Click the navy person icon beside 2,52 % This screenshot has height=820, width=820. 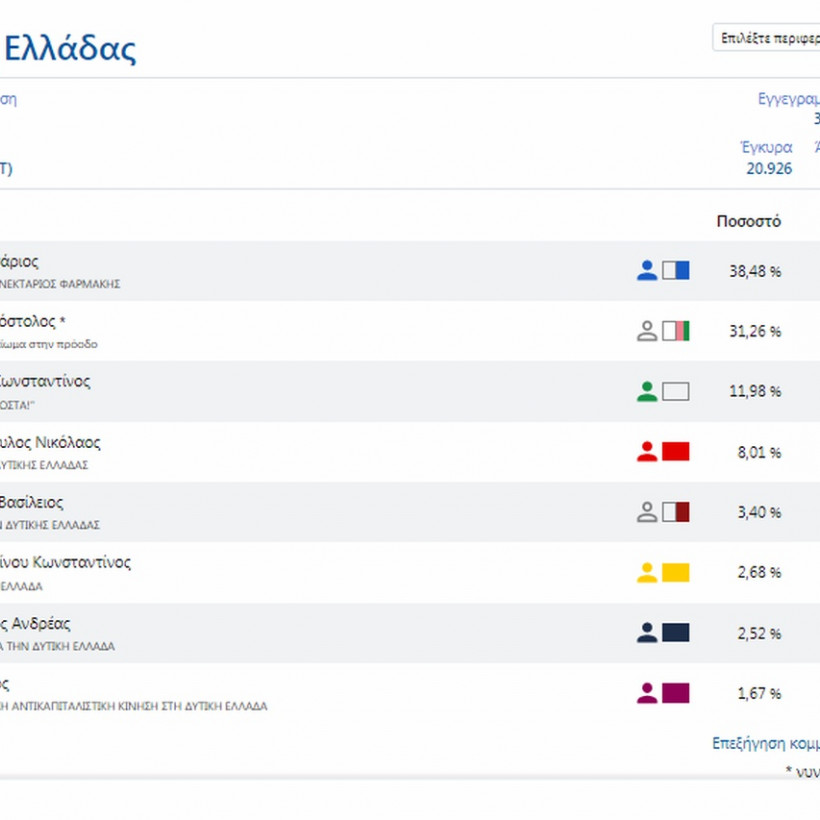point(647,632)
